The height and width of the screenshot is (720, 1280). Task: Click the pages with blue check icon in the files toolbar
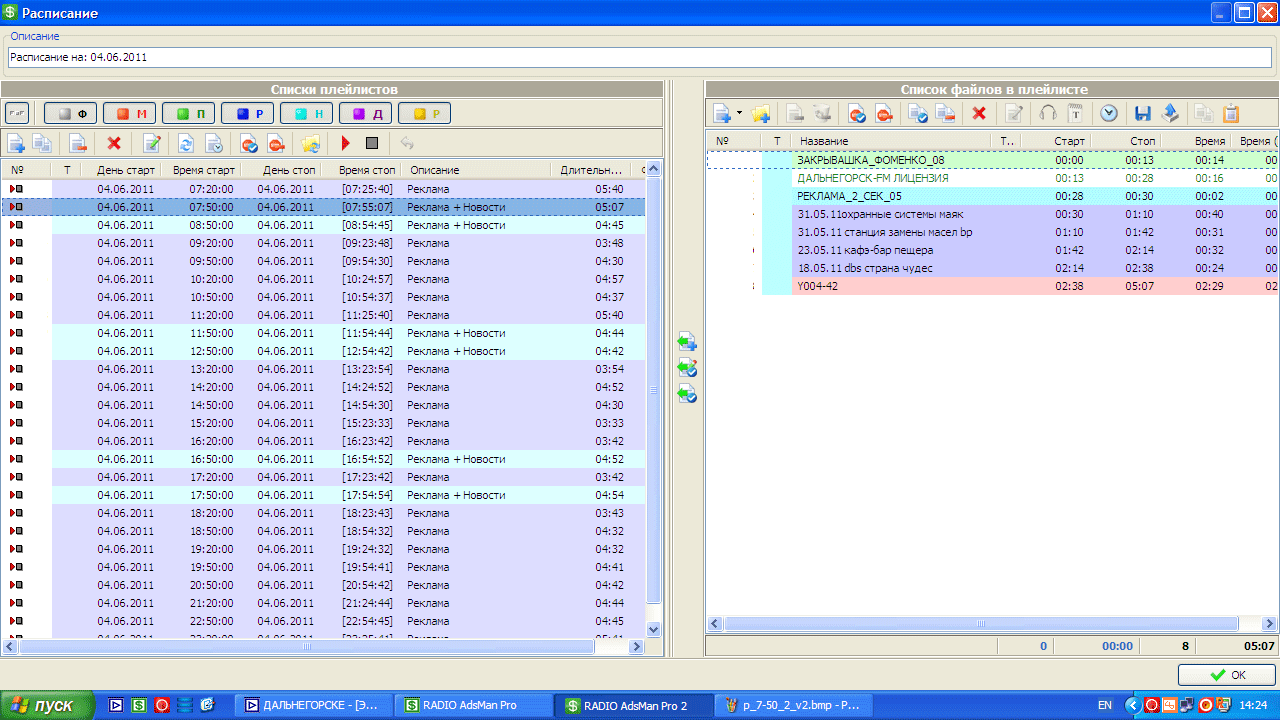coord(918,113)
